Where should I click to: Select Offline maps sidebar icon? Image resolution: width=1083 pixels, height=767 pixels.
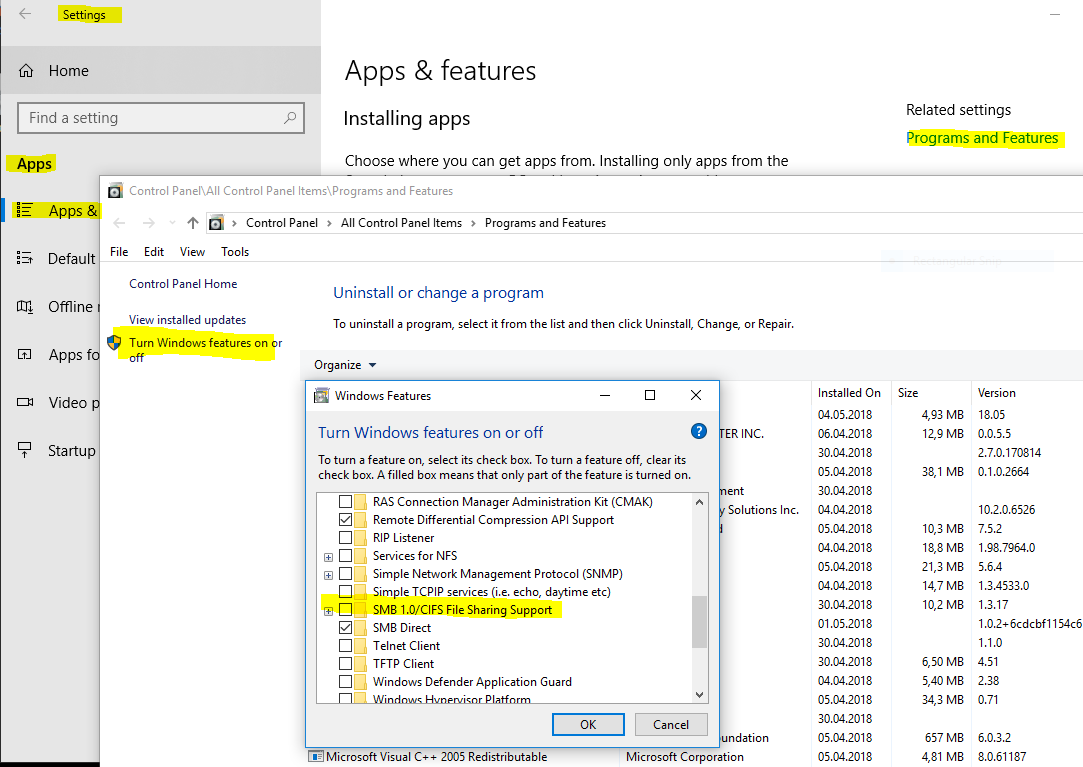pyautogui.click(x=24, y=306)
